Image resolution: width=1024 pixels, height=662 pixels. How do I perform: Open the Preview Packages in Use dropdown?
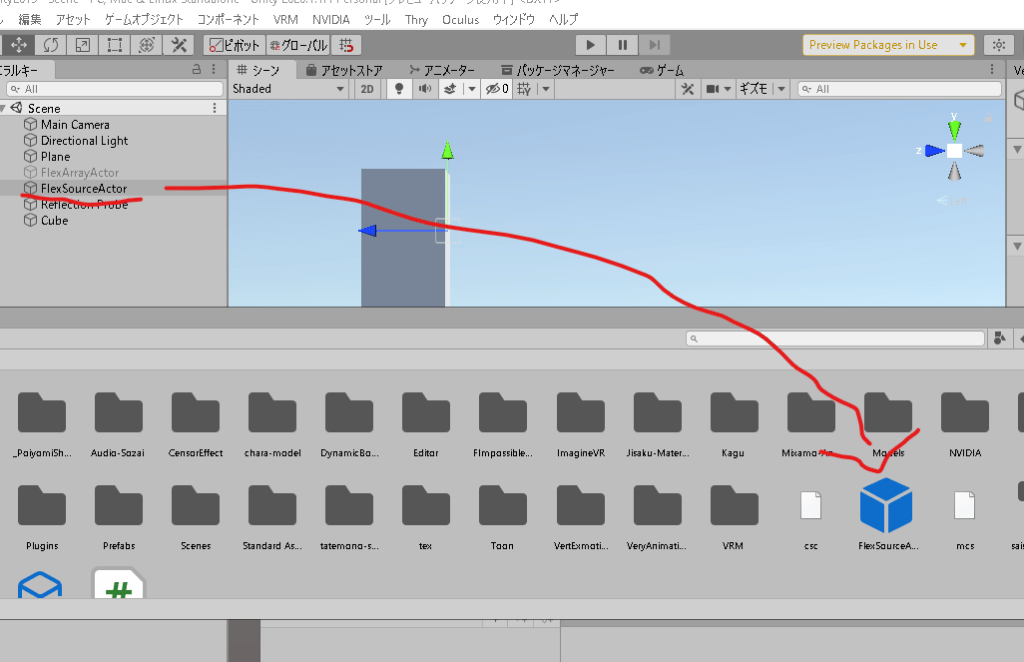pos(888,45)
